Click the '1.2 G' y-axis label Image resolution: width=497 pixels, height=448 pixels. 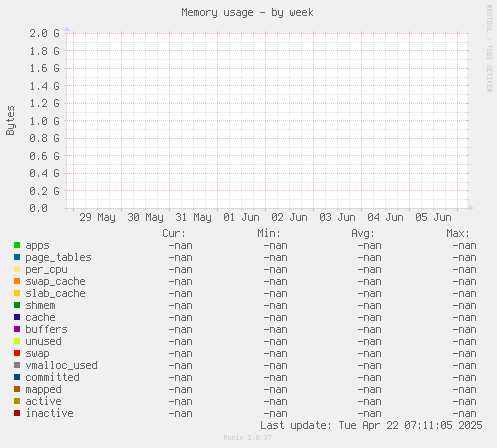(x=44, y=103)
